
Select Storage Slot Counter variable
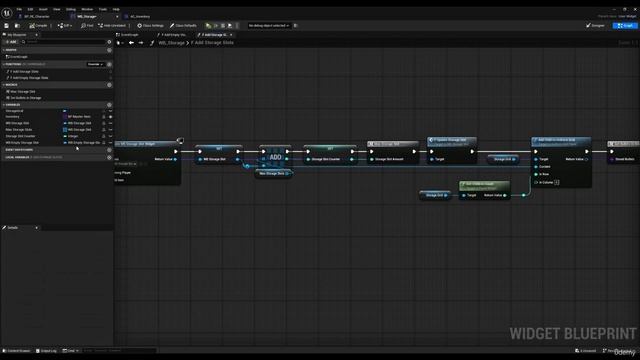tap(20, 136)
